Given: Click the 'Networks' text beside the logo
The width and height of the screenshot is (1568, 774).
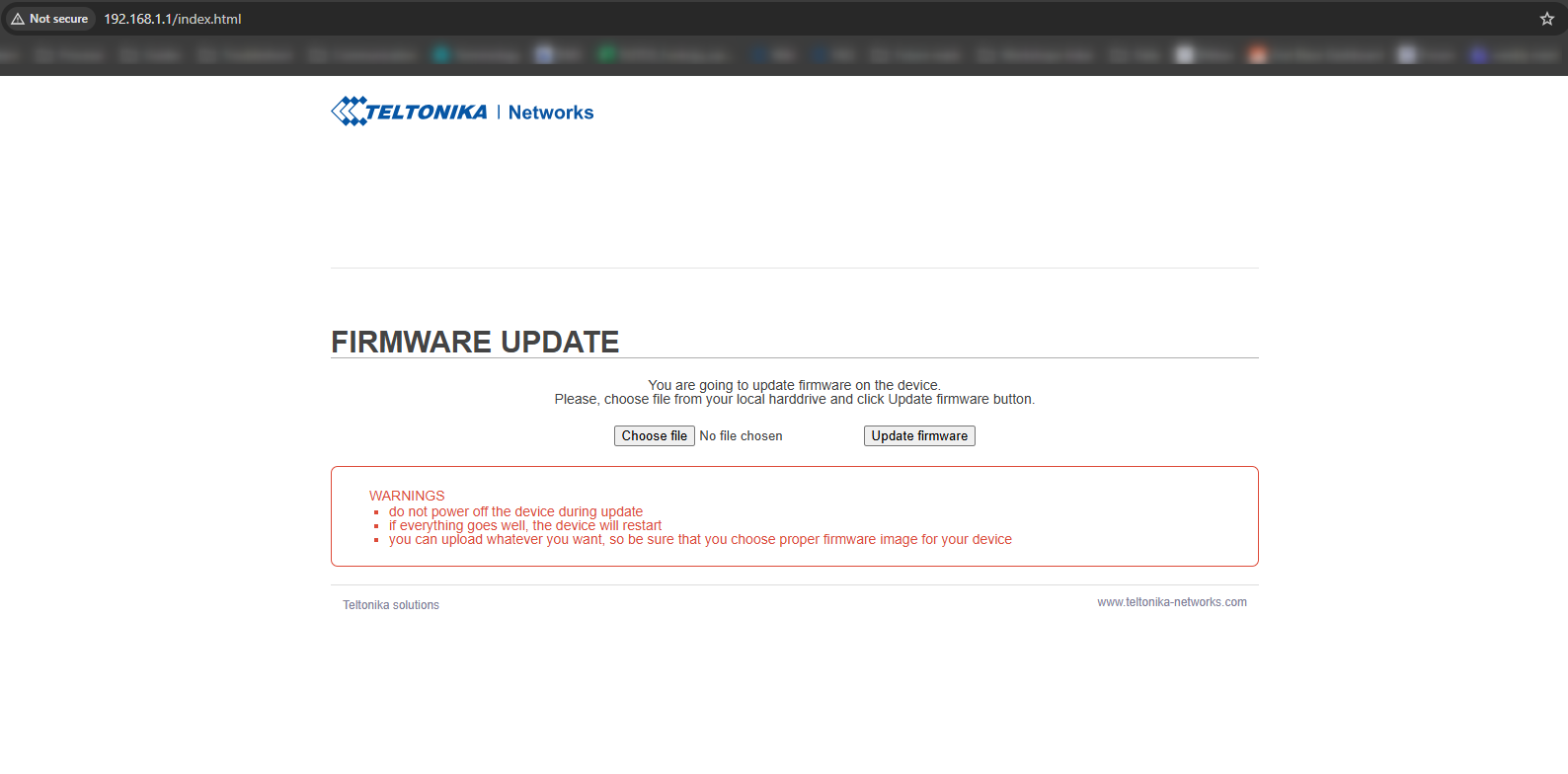Looking at the screenshot, I should (550, 113).
